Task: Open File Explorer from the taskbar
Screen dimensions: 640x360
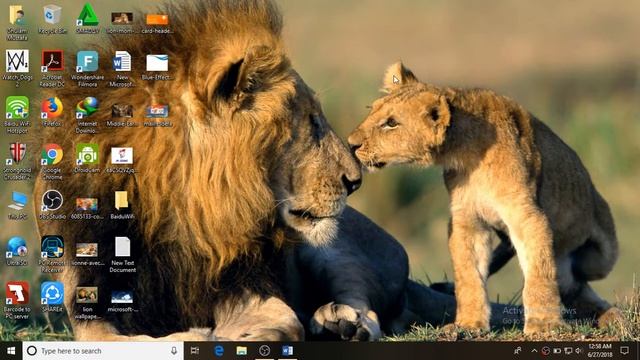Action: 242,351
